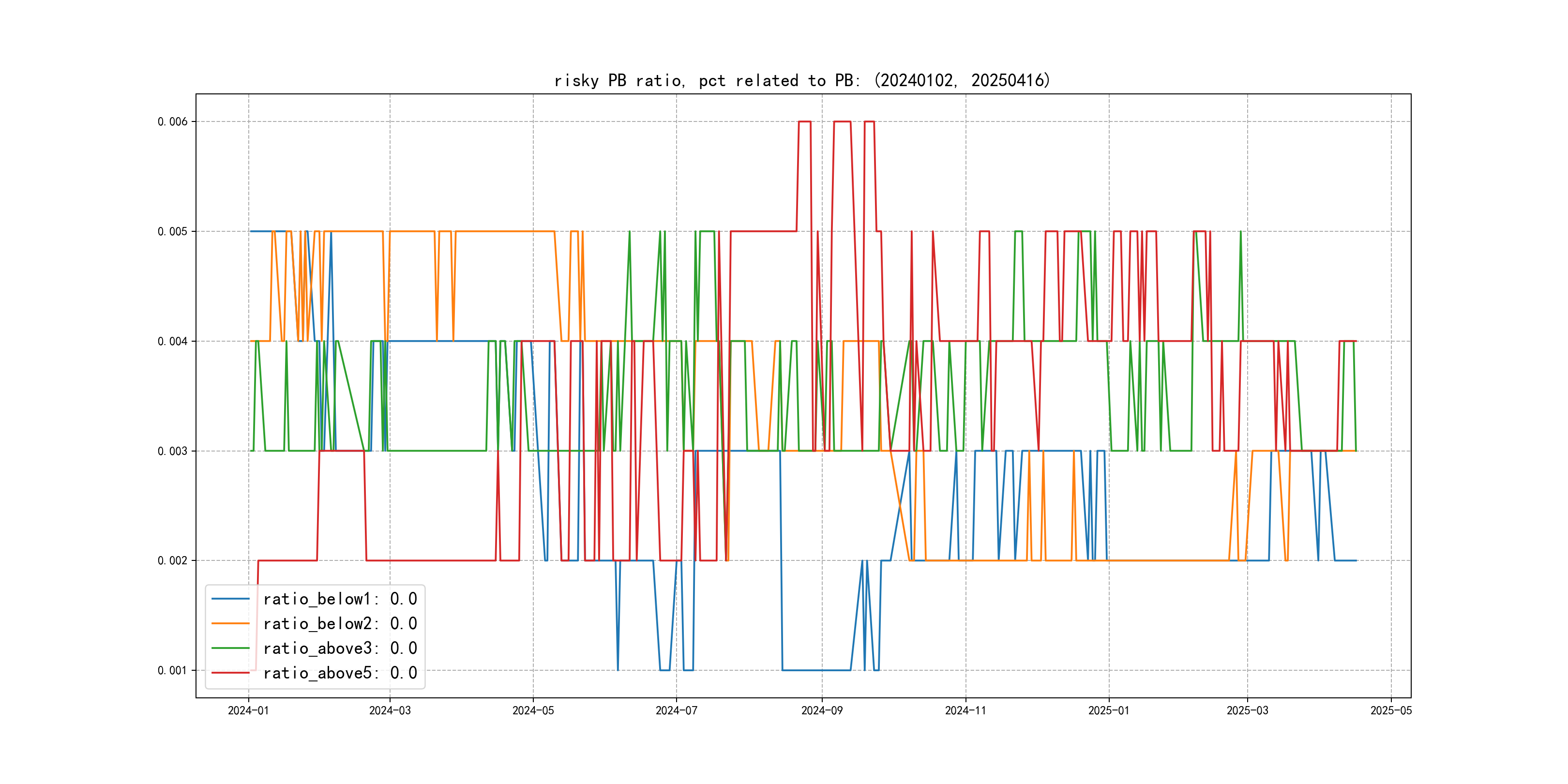
Task: Click the blue ratio_below1 legend line
Action: pyautogui.click(x=230, y=599)
